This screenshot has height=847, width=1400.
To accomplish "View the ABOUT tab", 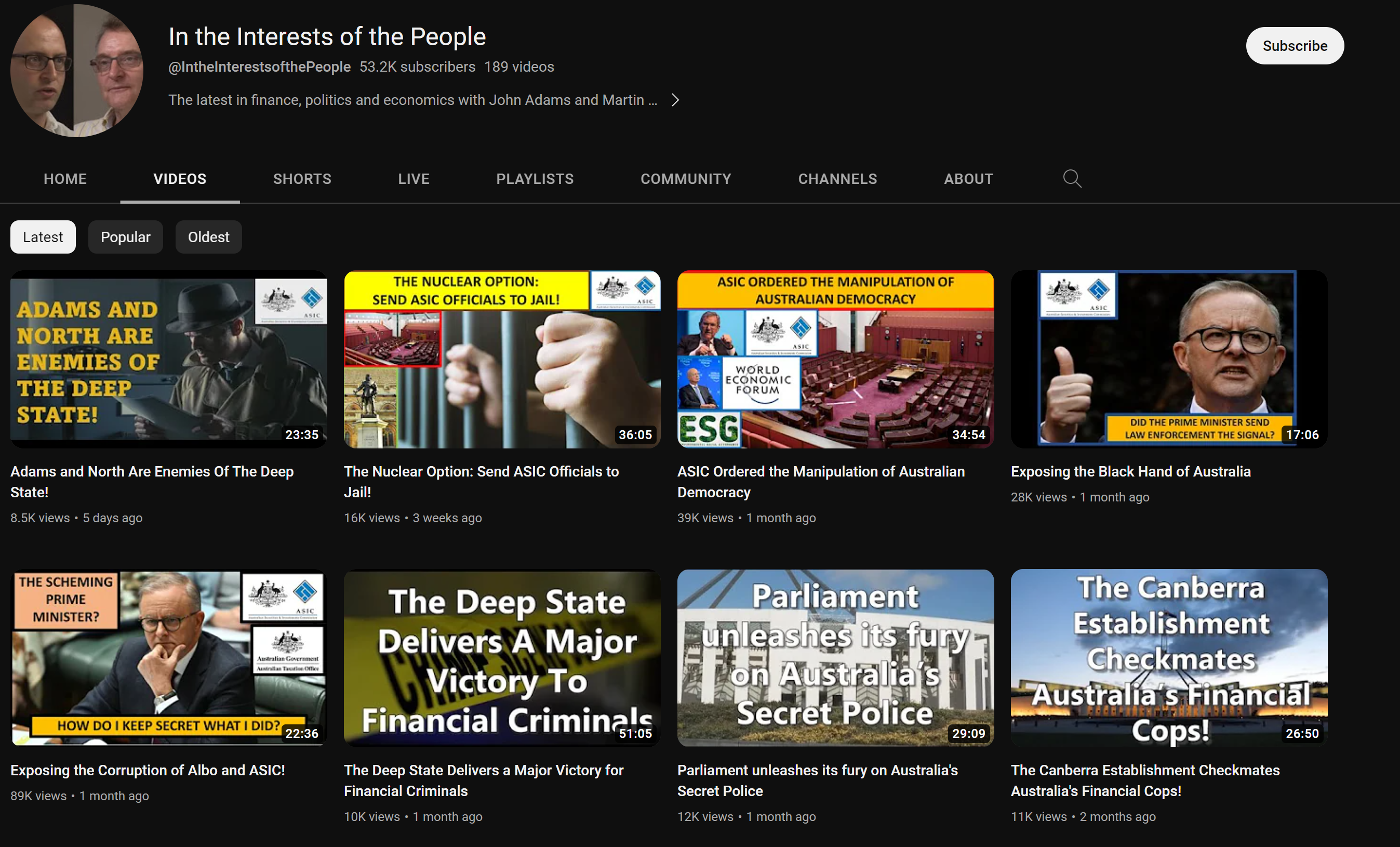I will pos(969,179).
